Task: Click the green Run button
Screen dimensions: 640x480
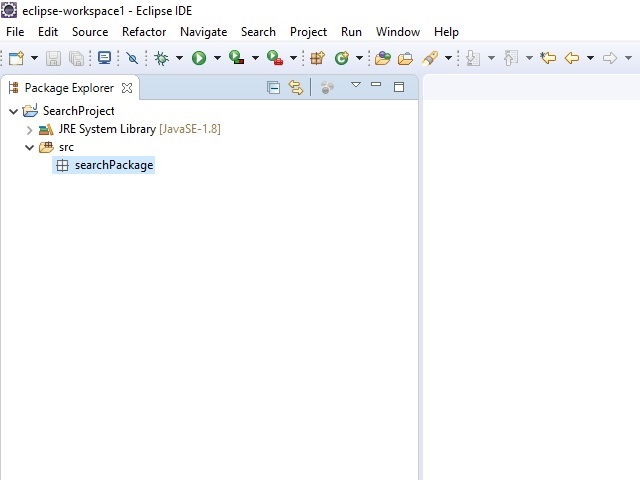Action: coord(199,58)
